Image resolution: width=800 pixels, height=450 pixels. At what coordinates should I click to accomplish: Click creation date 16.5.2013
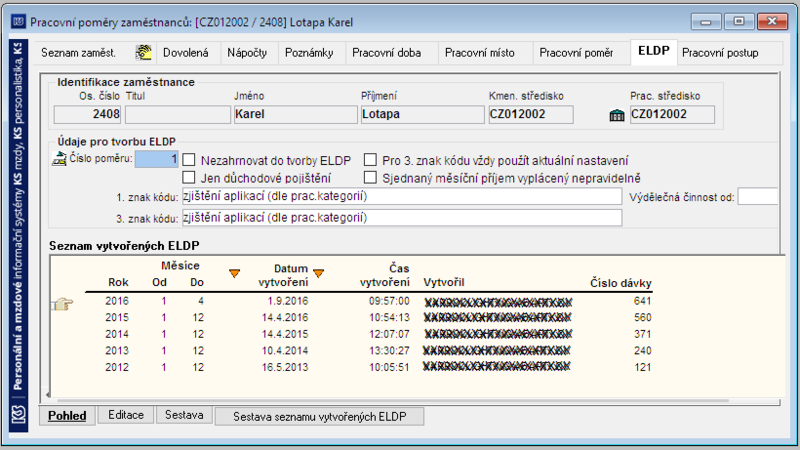(x=285, y=367)
